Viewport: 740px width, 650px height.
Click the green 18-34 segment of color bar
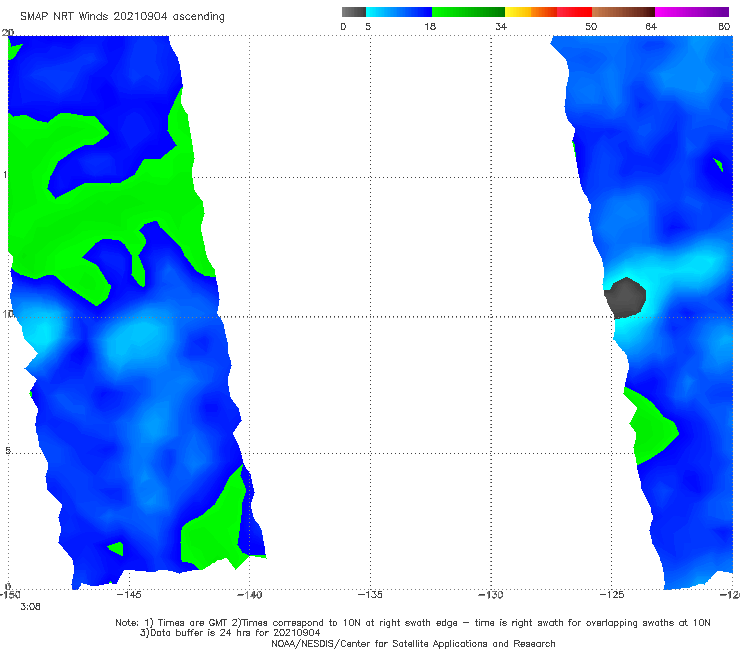click(469, 12)
